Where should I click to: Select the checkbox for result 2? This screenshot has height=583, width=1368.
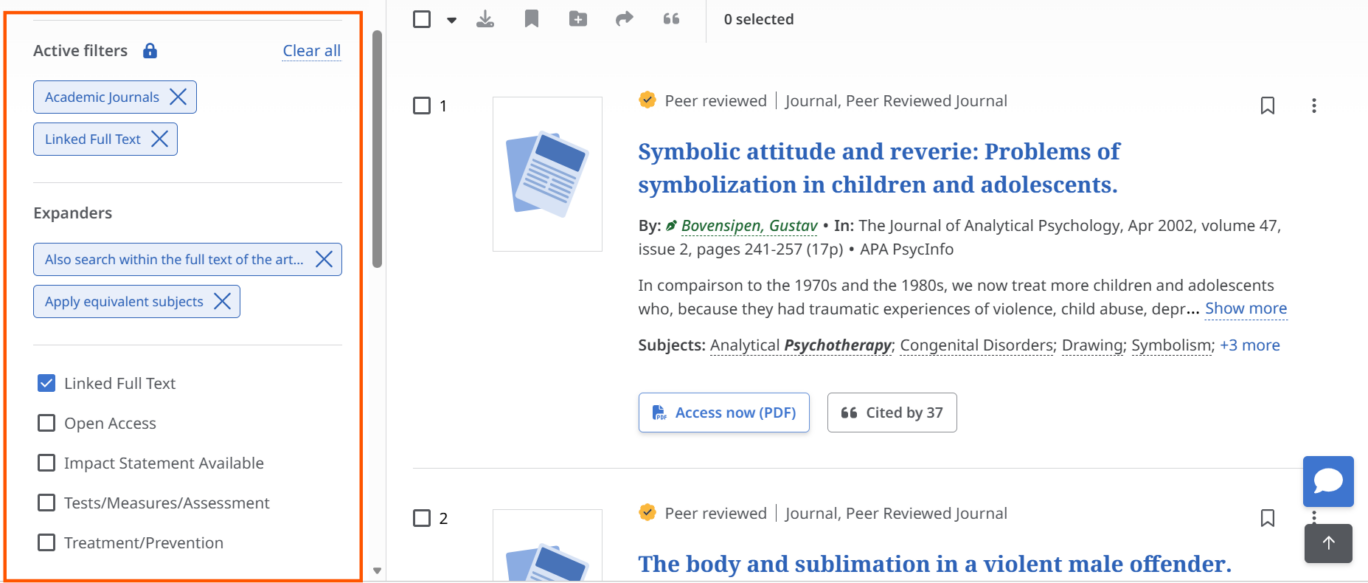click(x=422, y=518)
